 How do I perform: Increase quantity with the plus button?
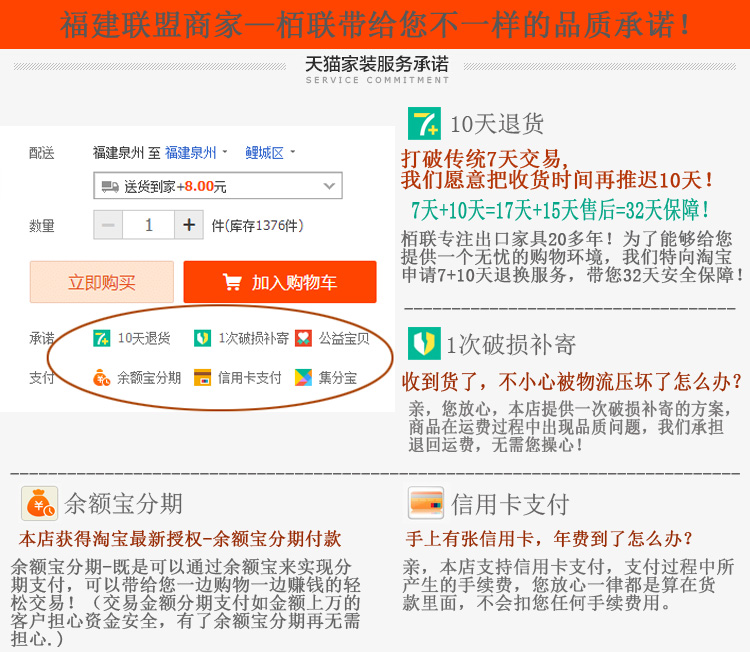(189, 225)
